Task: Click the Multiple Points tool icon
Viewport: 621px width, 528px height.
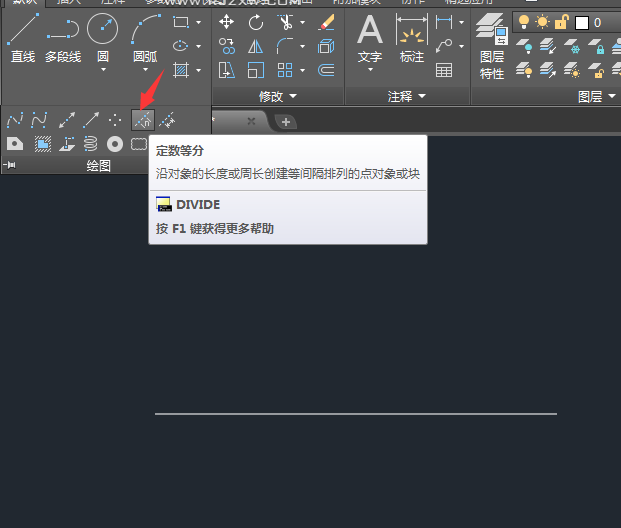Action: point(115,120)
